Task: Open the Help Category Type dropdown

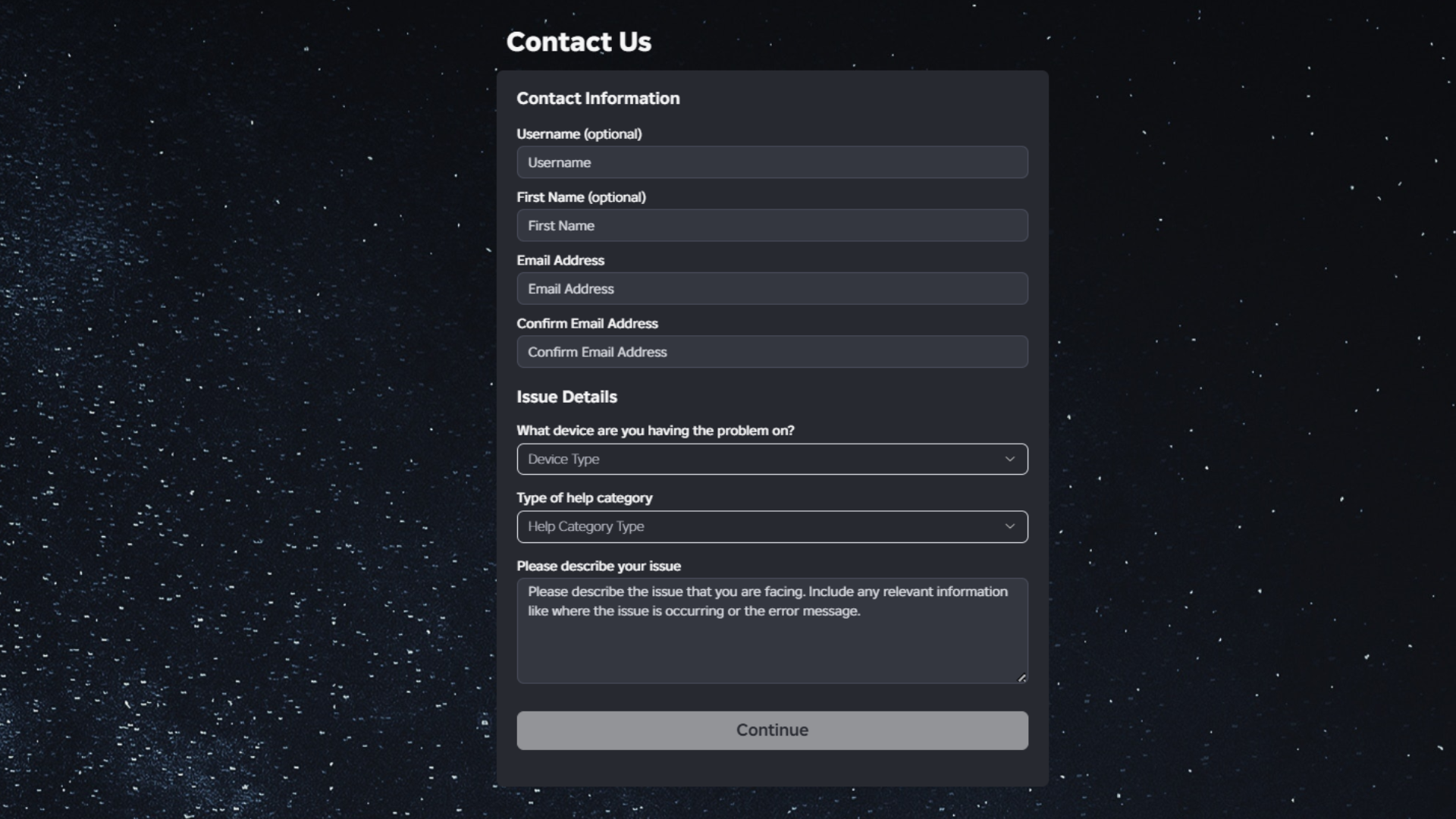Action: coord(771,526)
